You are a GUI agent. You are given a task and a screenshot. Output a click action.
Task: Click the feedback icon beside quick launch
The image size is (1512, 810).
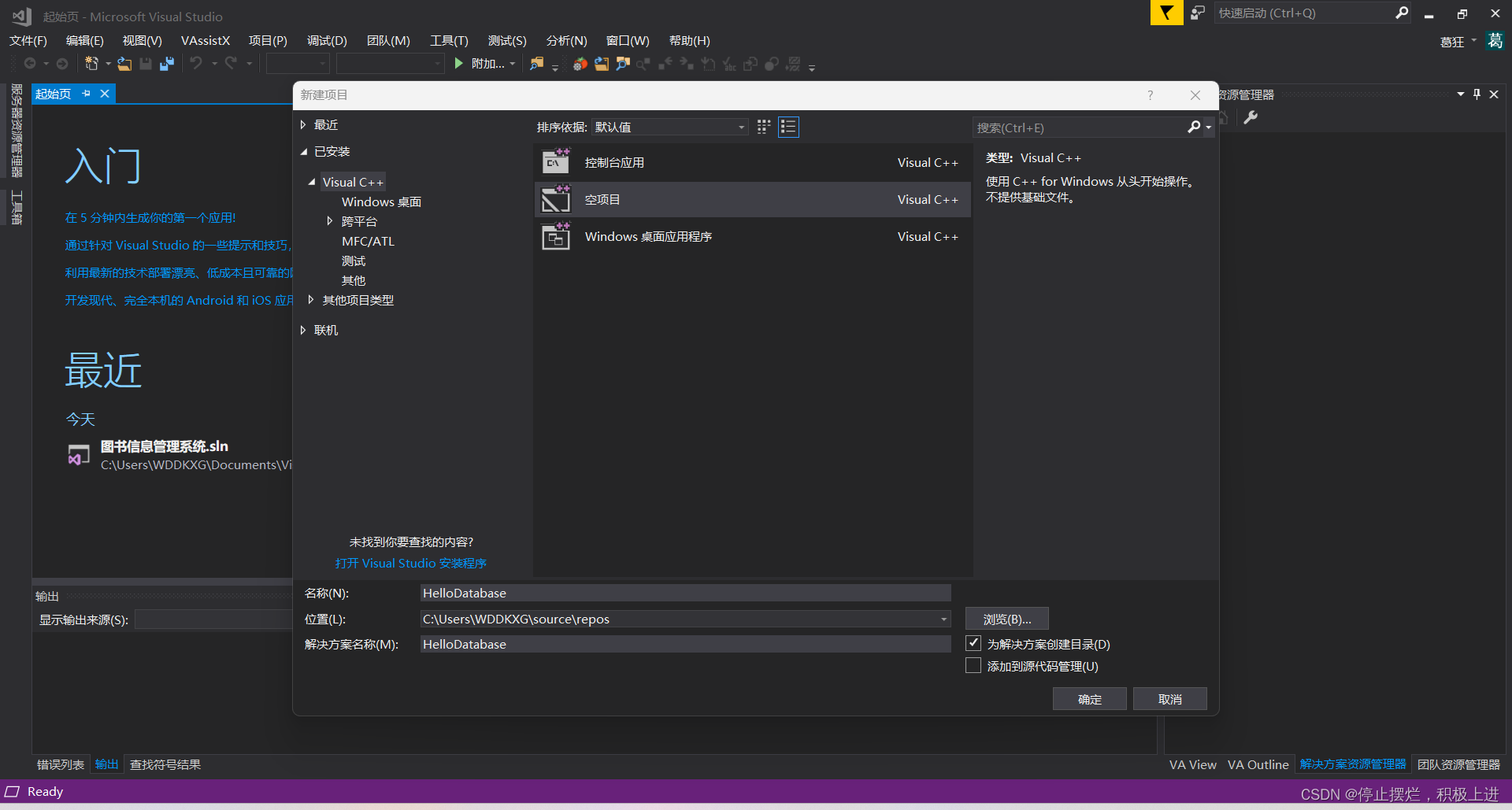click(x=1198, y=13)
